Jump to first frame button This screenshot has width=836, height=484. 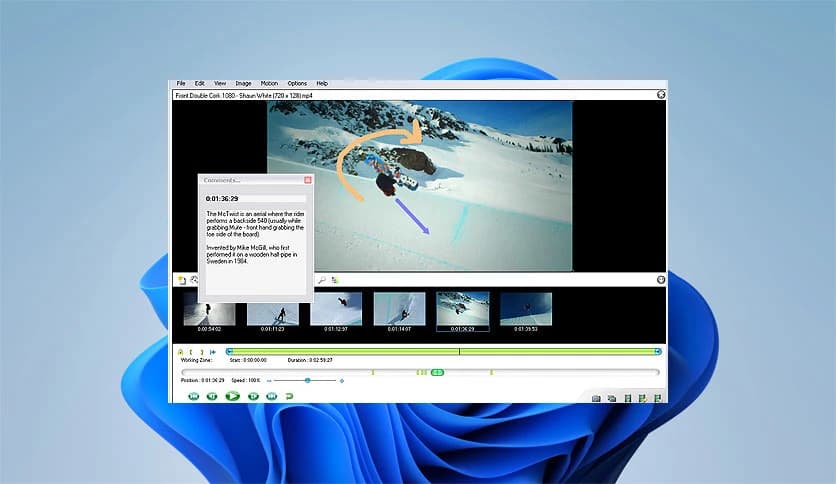tap(194, 396)
